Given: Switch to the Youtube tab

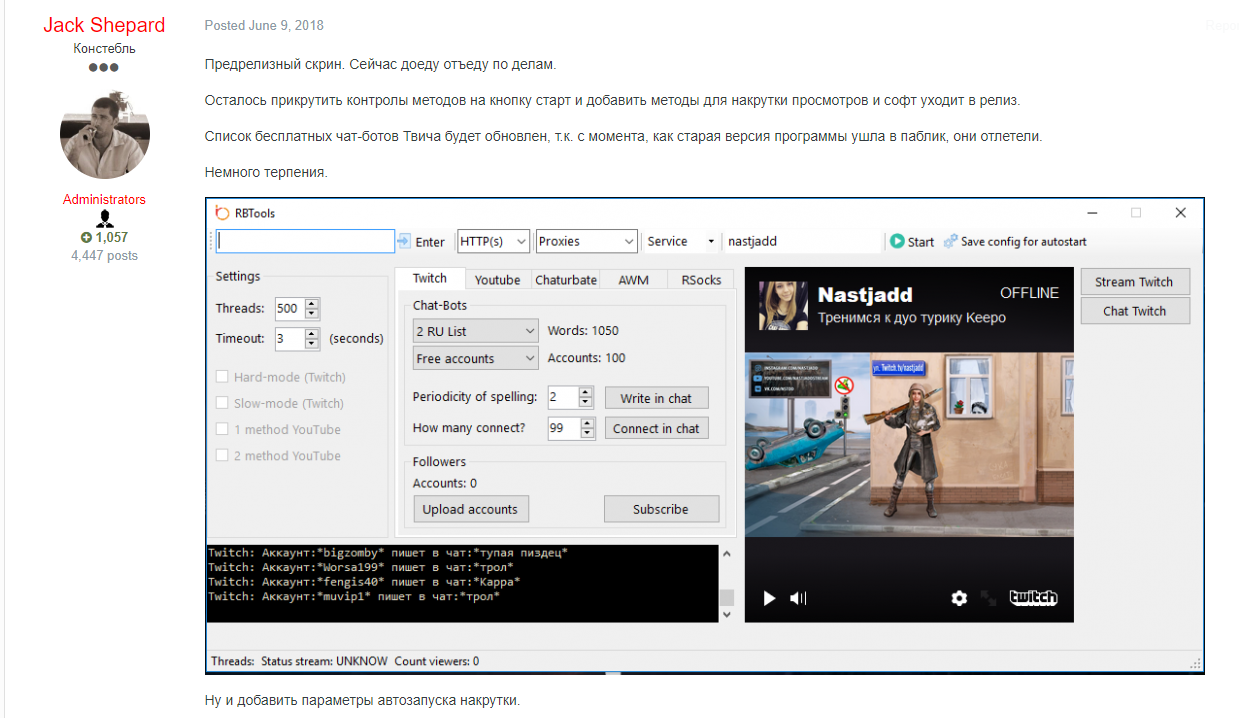Looking at the screenshot, I should 497,280.
